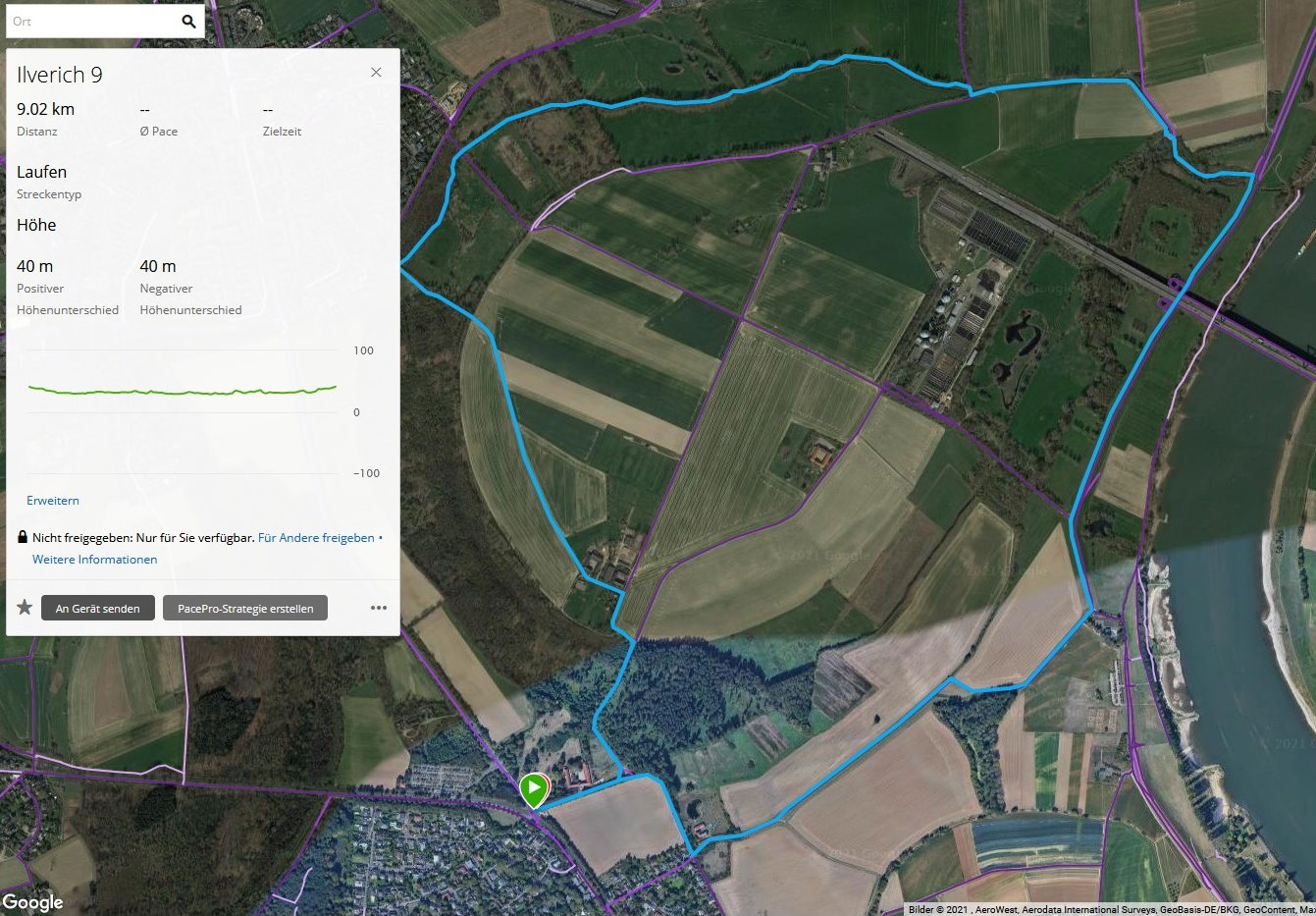This screenshot has width=1316, height=916.
Task: Click the 'Bilder © 2021' map attribution
Action: pyautogui.click(x=937, y=909)
